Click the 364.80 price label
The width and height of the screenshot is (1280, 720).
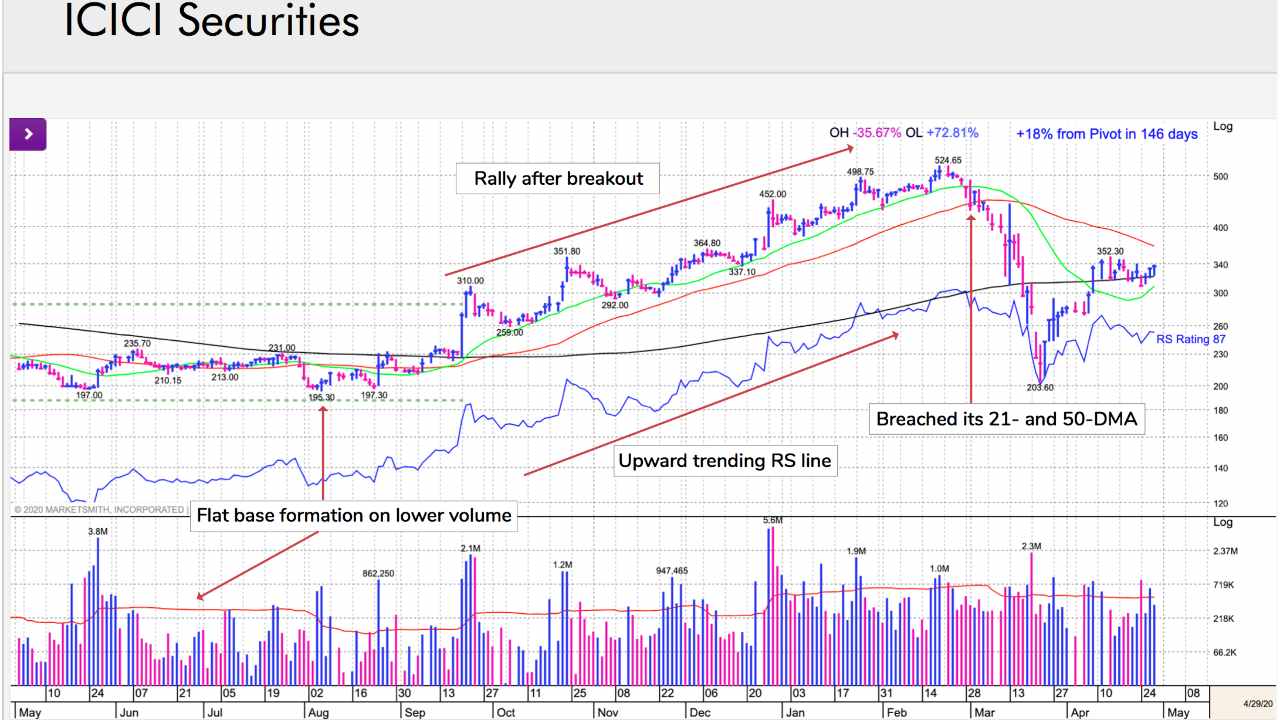point(706,243)
